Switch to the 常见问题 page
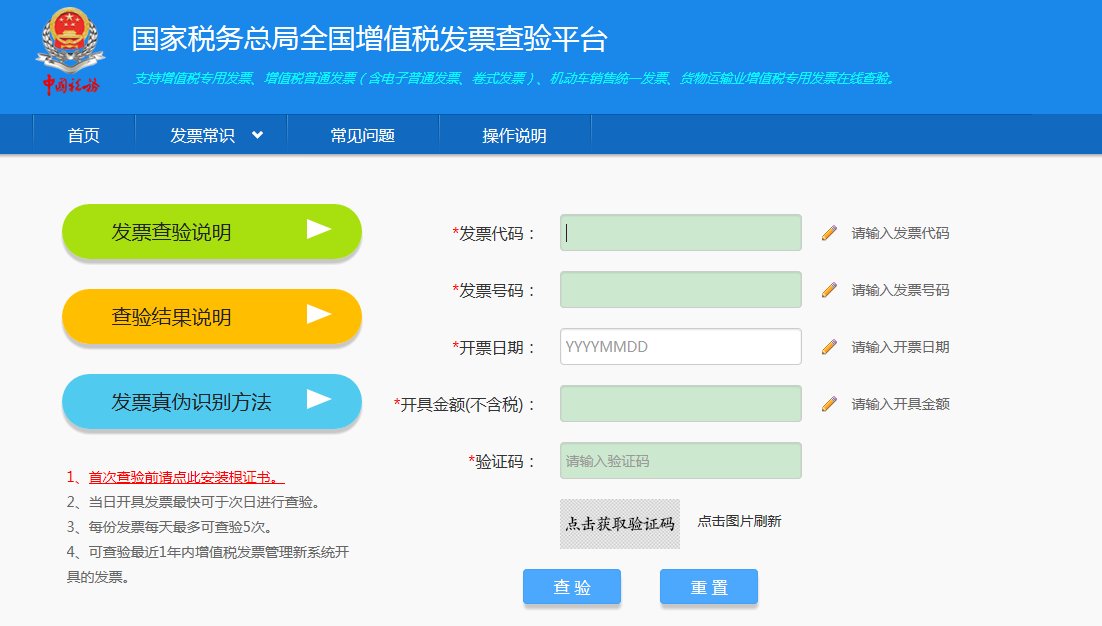Image resolution: width=1102 pixels, height=626 pixels. 362,134
